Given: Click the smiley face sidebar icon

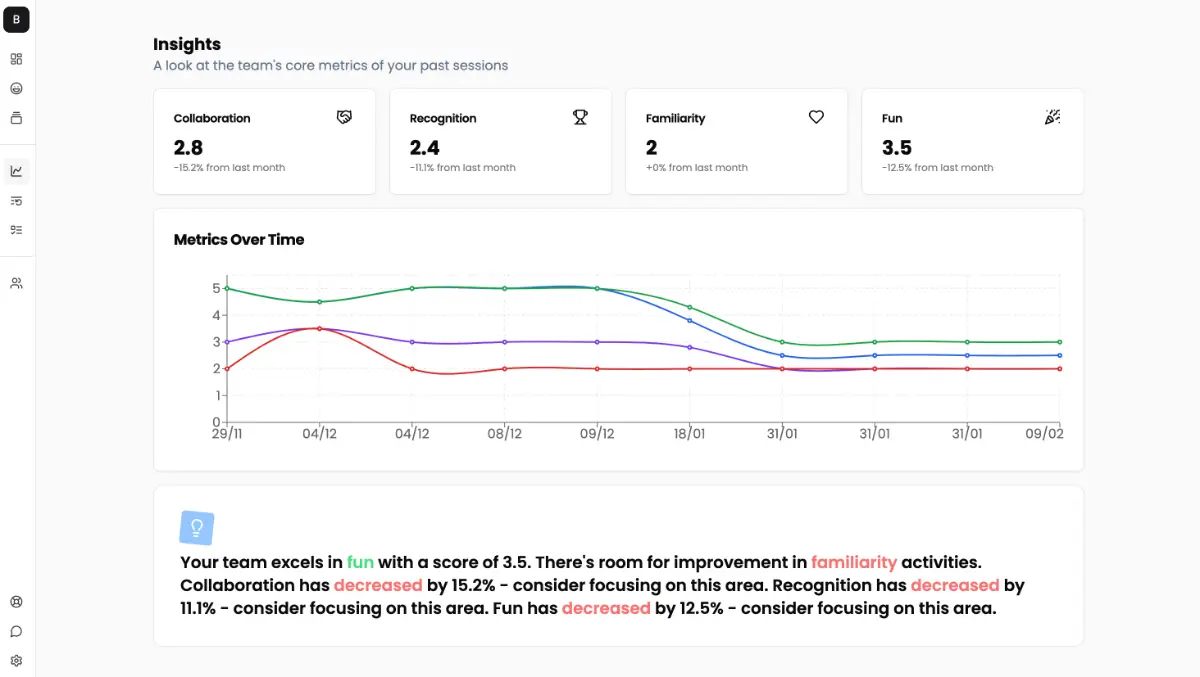Looking at the screenshot, I should click(16, 88).
